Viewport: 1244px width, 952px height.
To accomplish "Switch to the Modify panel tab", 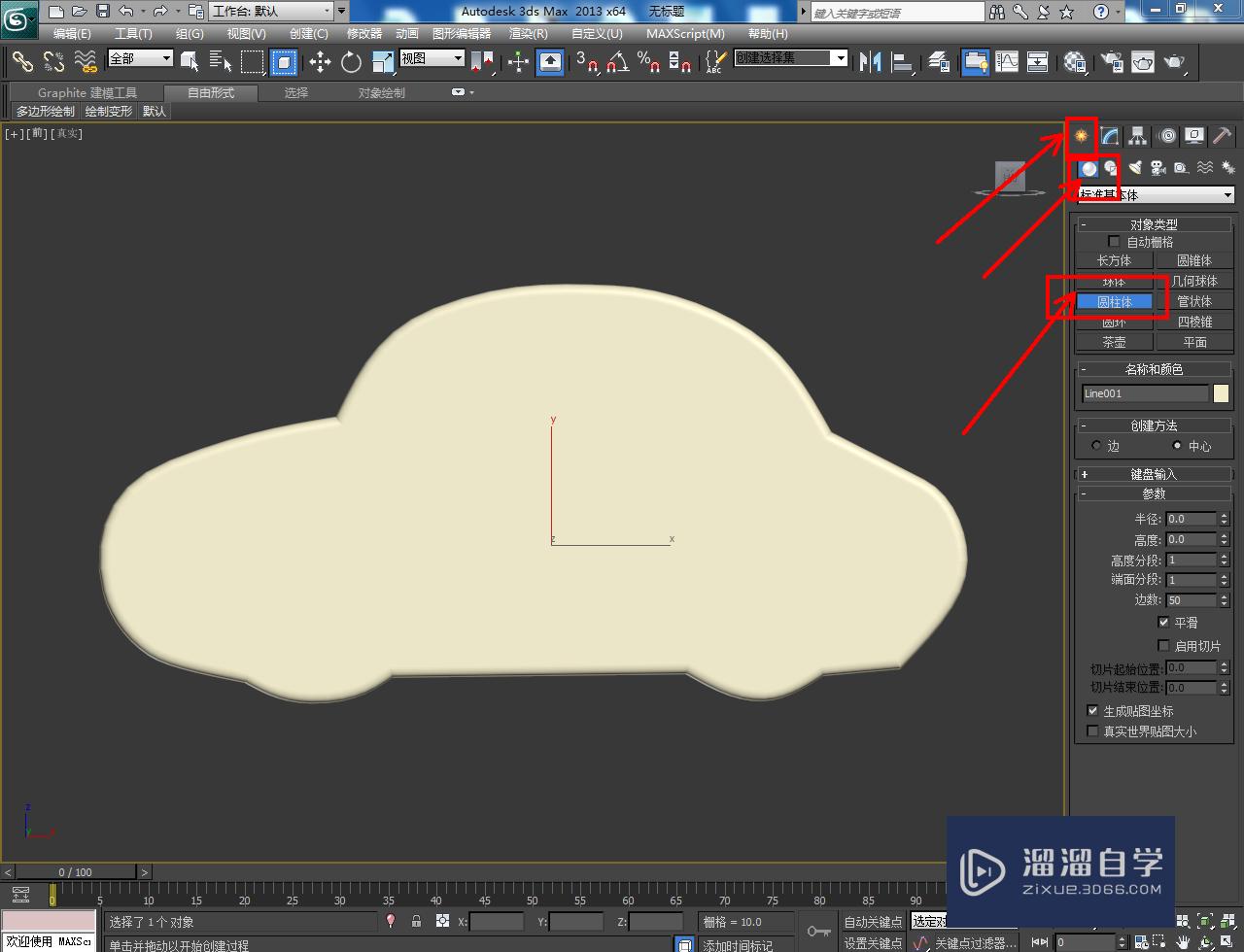I will pyautogui.click(x=1109, y=136).
